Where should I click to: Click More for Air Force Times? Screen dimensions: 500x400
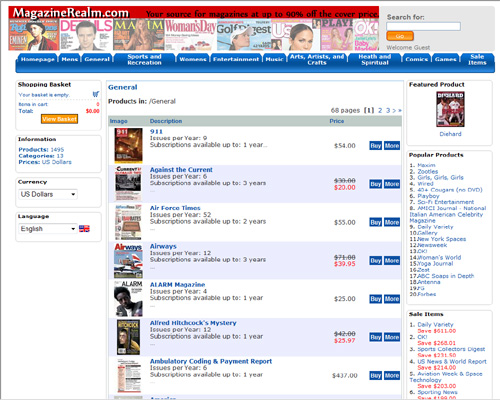tap(392, 222)
